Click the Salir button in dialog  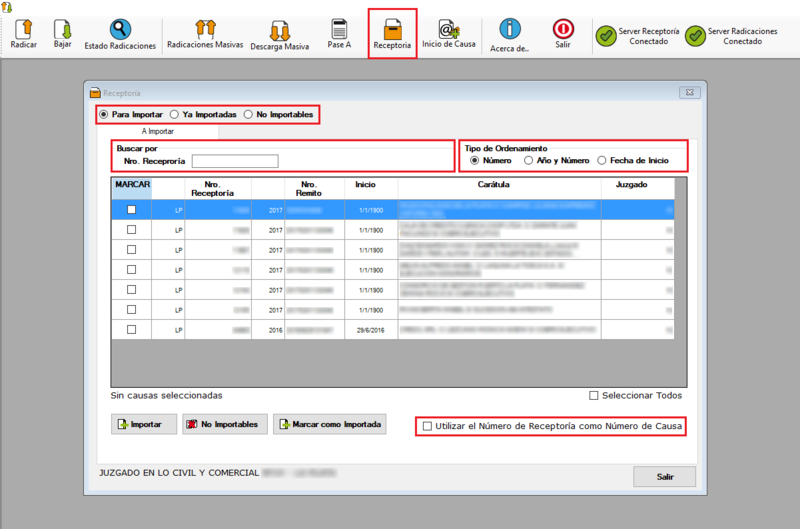[x=664, y=476]
